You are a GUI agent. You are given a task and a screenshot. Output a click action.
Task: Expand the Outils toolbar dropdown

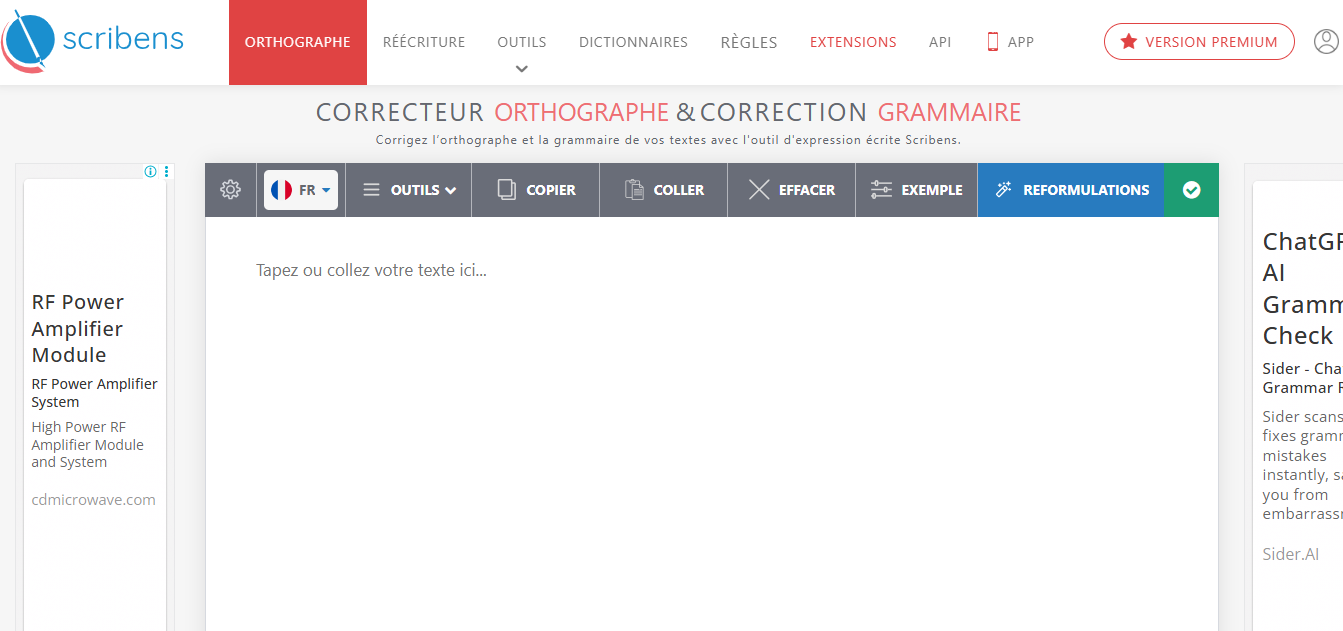click(x=409, y=190)
